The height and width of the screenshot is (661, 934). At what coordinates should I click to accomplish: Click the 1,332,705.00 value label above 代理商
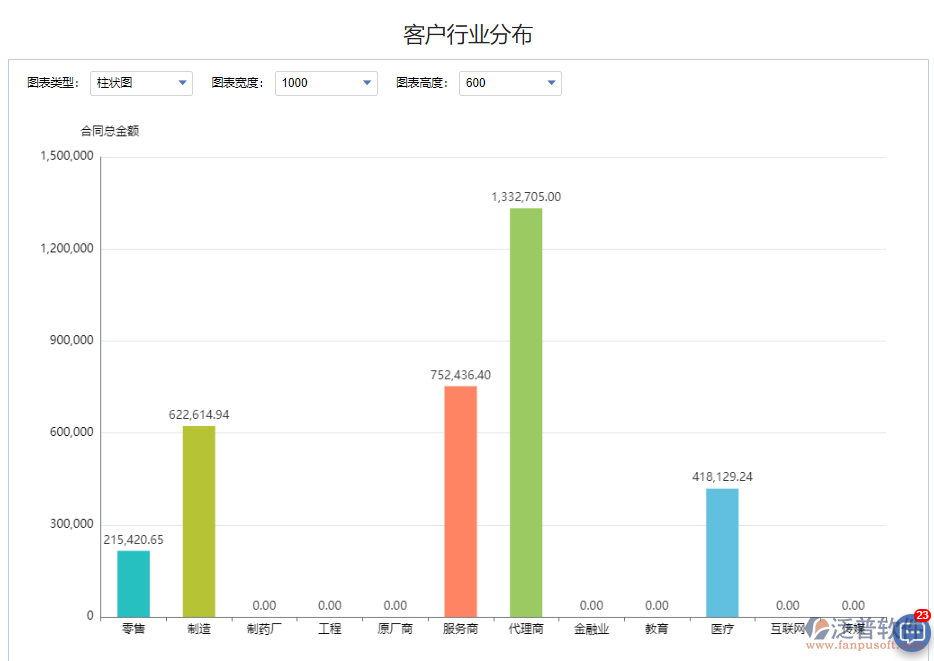click(525, 196)
